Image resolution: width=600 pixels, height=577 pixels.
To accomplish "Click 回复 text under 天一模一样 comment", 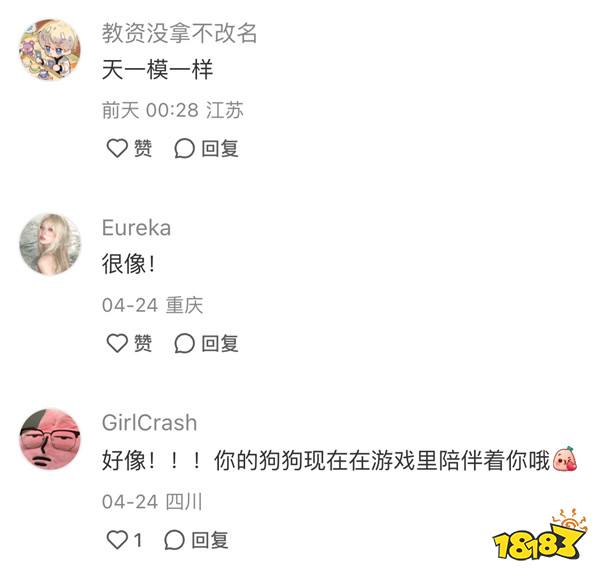I will click(220, 148).
